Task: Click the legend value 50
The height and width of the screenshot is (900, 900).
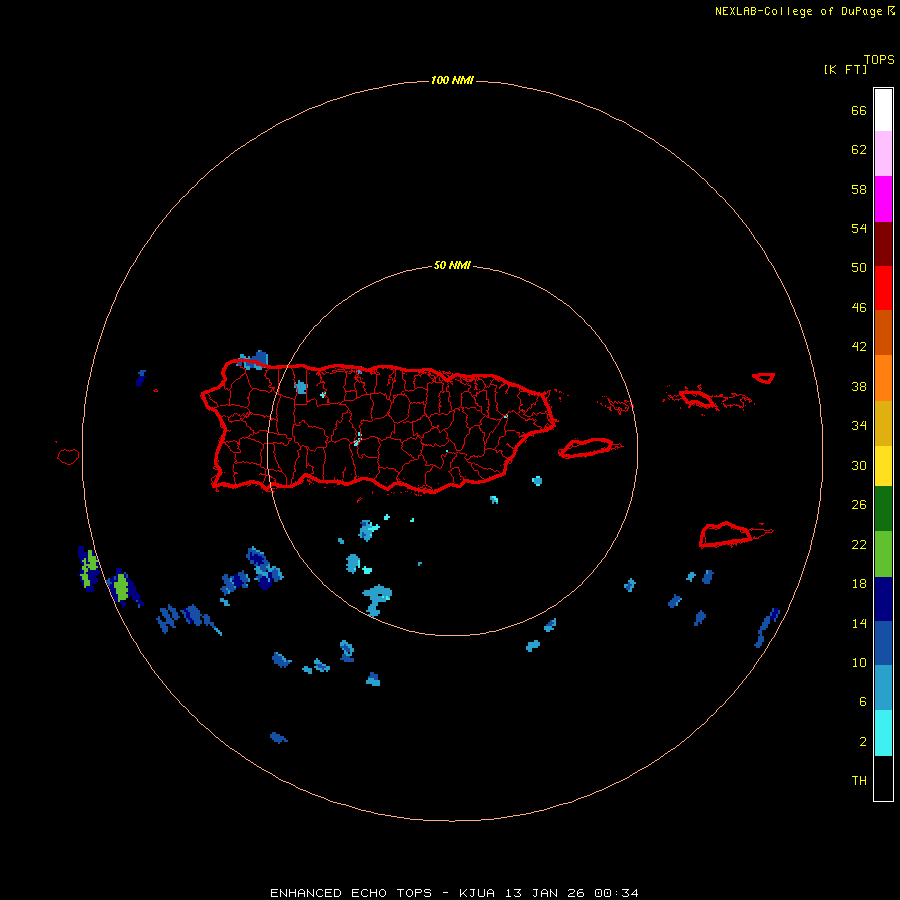Action: click(x=859, y=268)
